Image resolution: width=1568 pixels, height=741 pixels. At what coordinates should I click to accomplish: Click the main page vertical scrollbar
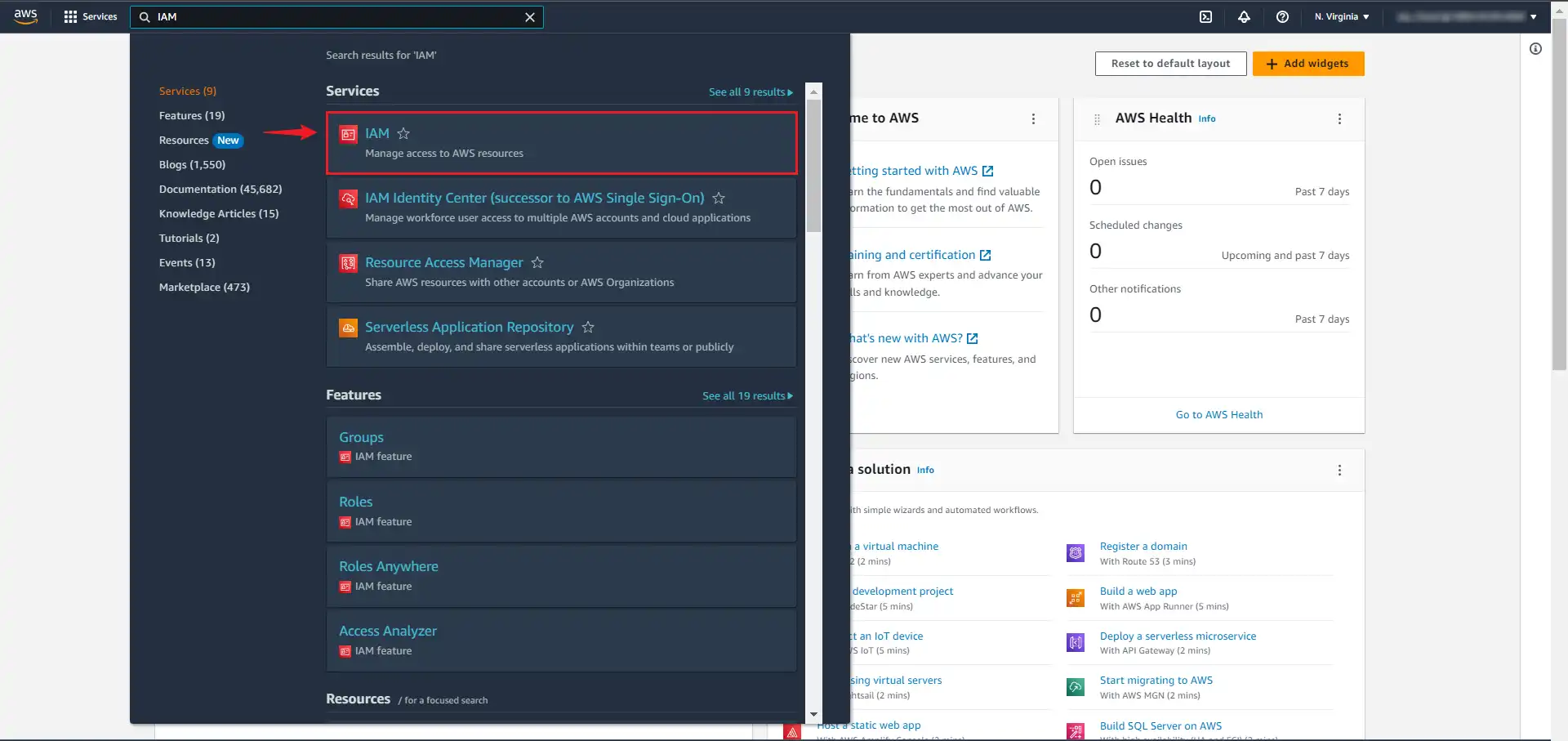click(x=1559, y=196)
